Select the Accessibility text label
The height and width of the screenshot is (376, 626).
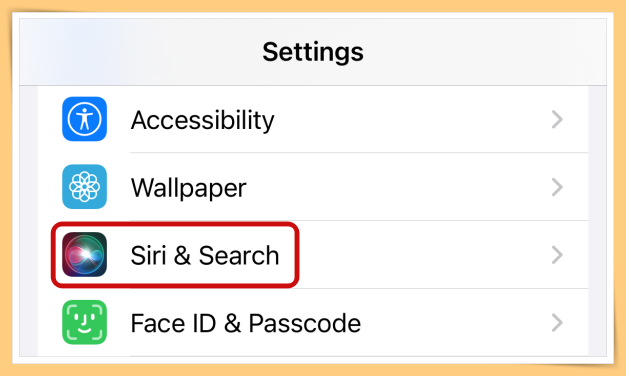[202, 120]
